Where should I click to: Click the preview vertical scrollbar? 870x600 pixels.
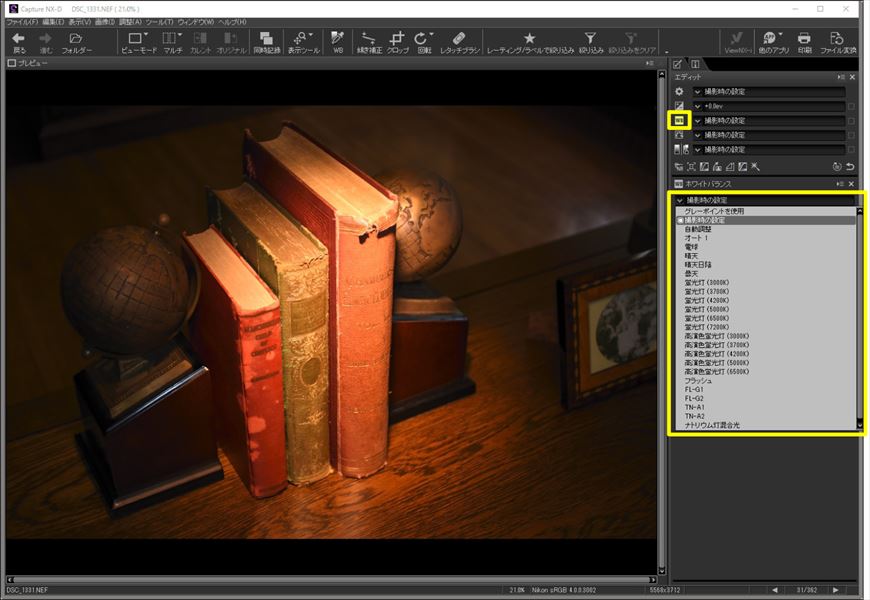661,322
